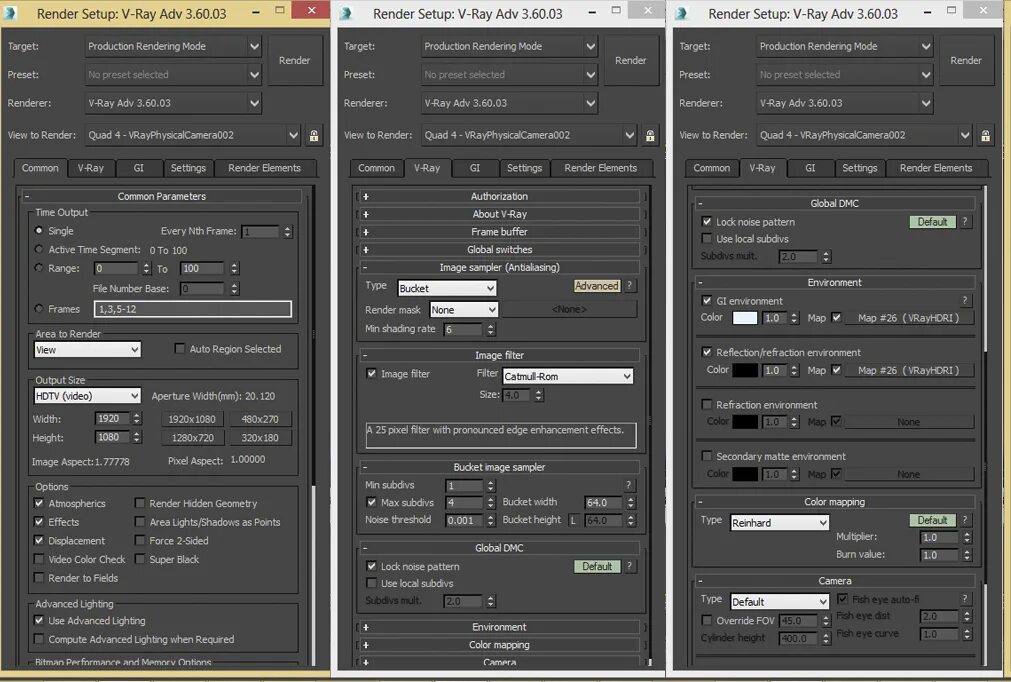Expand Authorization rollout in middle window
This screenshot has width=1011, height=682.
[x=499, y=196]
